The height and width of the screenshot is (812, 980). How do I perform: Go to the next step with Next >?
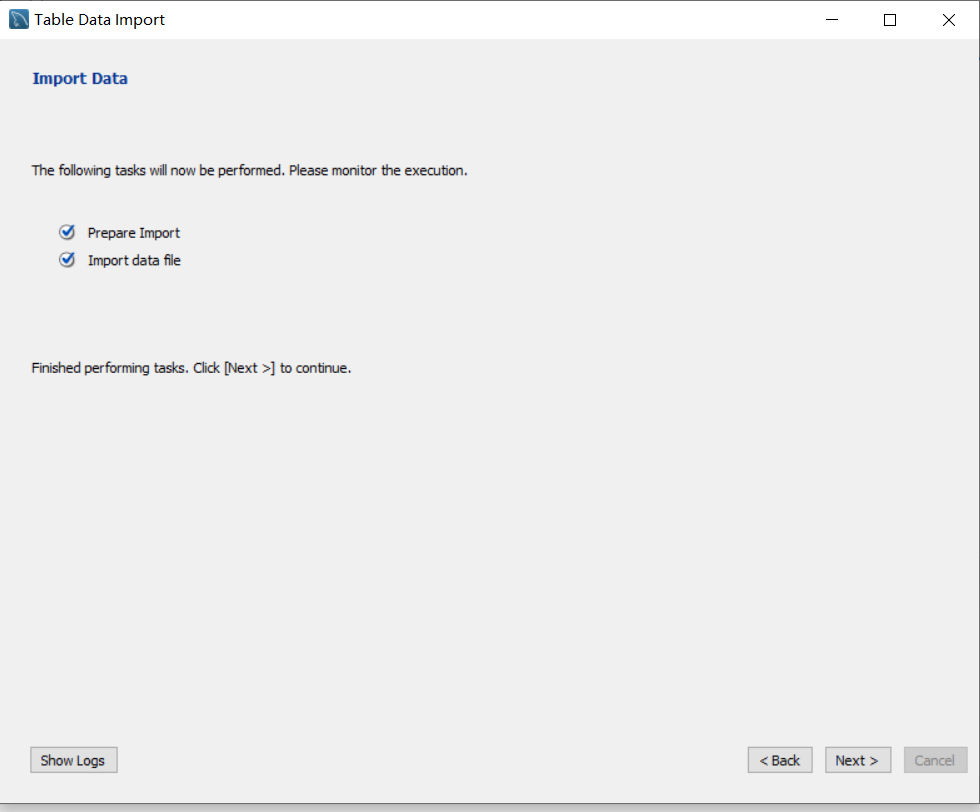pos(857,760)
